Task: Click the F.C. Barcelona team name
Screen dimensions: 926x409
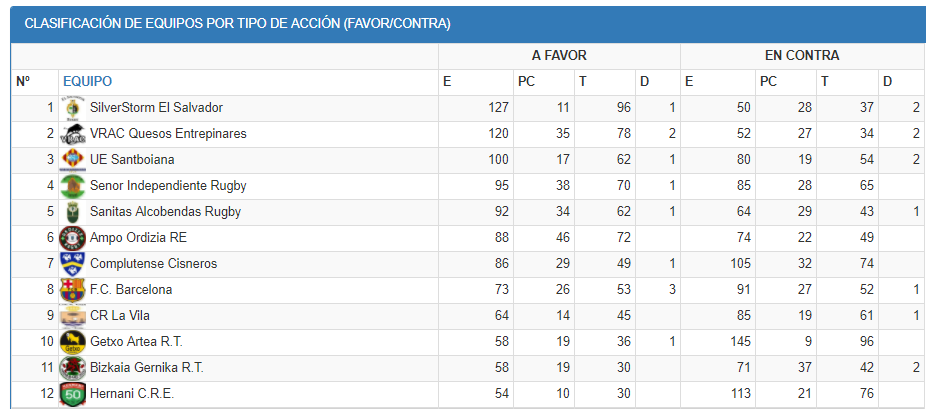Action: (131, 290)
